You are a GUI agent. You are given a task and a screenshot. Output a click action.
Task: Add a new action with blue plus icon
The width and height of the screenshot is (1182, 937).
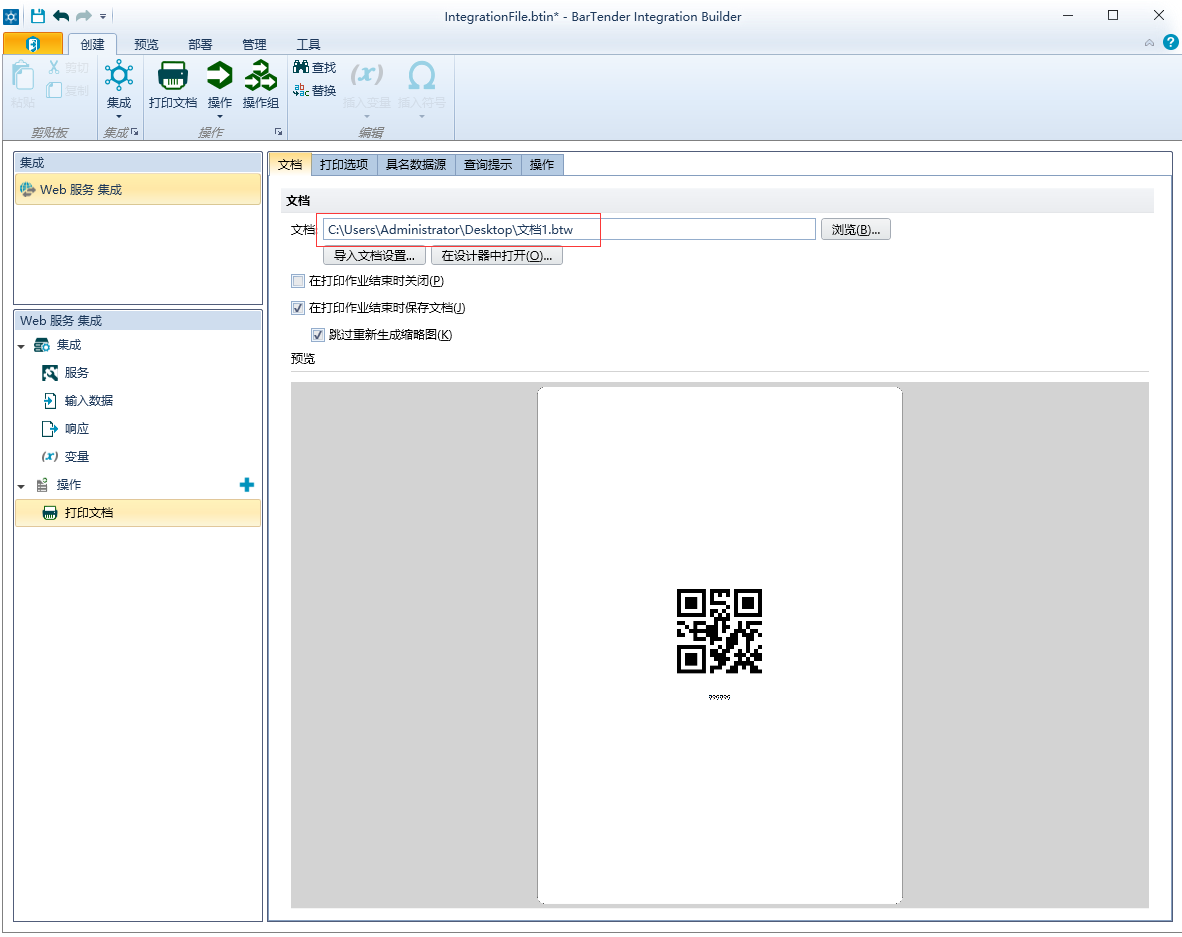(x=247, y=485)
